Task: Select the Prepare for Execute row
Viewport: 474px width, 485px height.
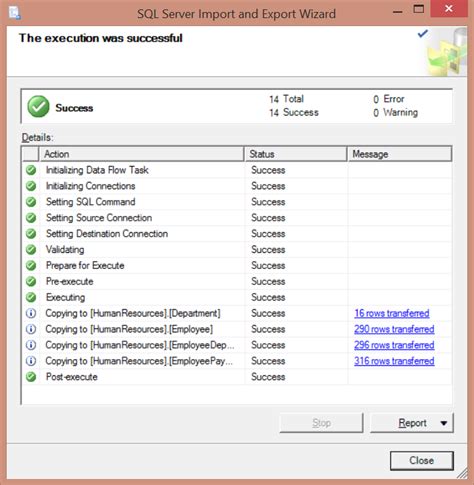Action: click(237, 265)
